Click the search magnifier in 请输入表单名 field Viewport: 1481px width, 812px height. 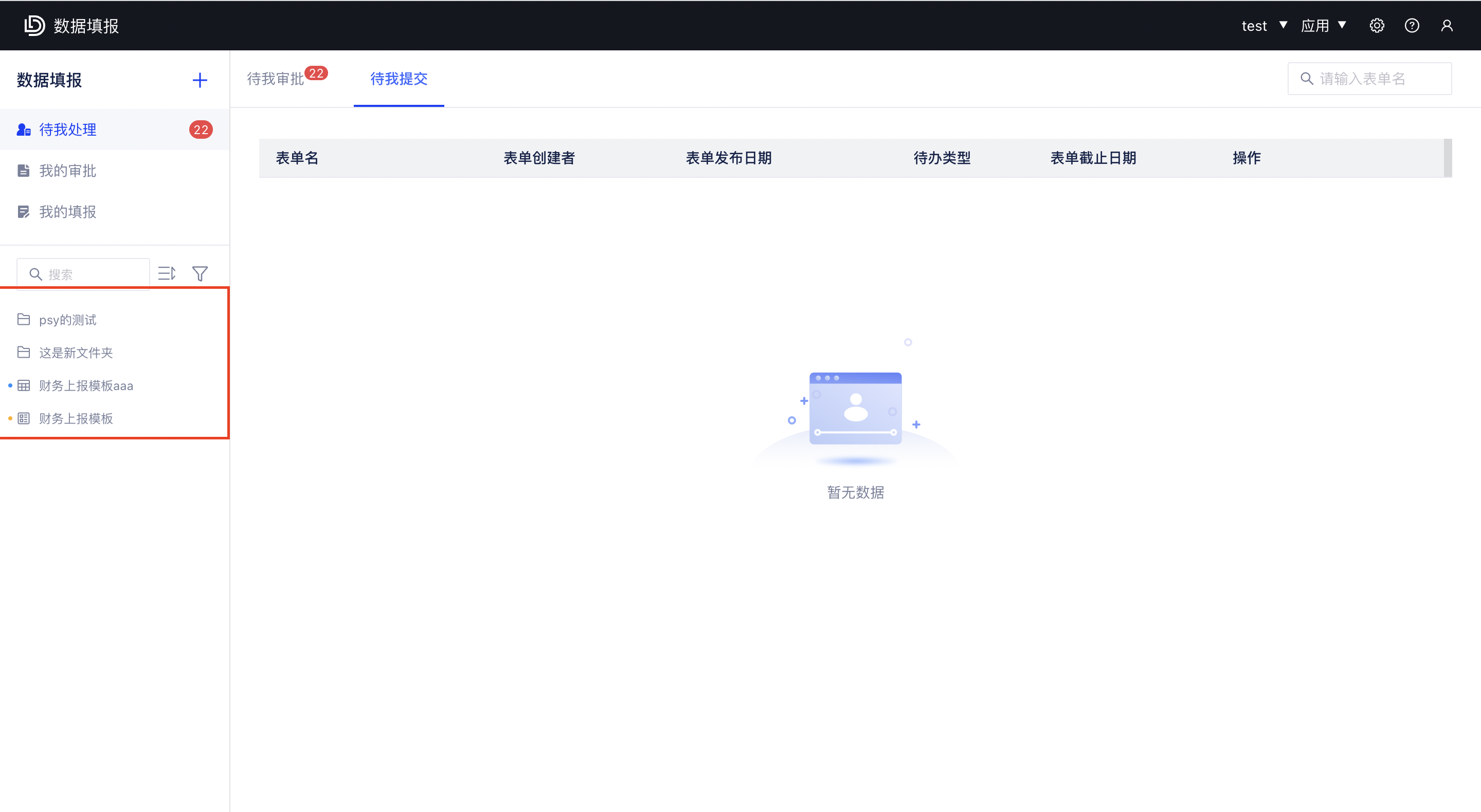(1306, 78)
